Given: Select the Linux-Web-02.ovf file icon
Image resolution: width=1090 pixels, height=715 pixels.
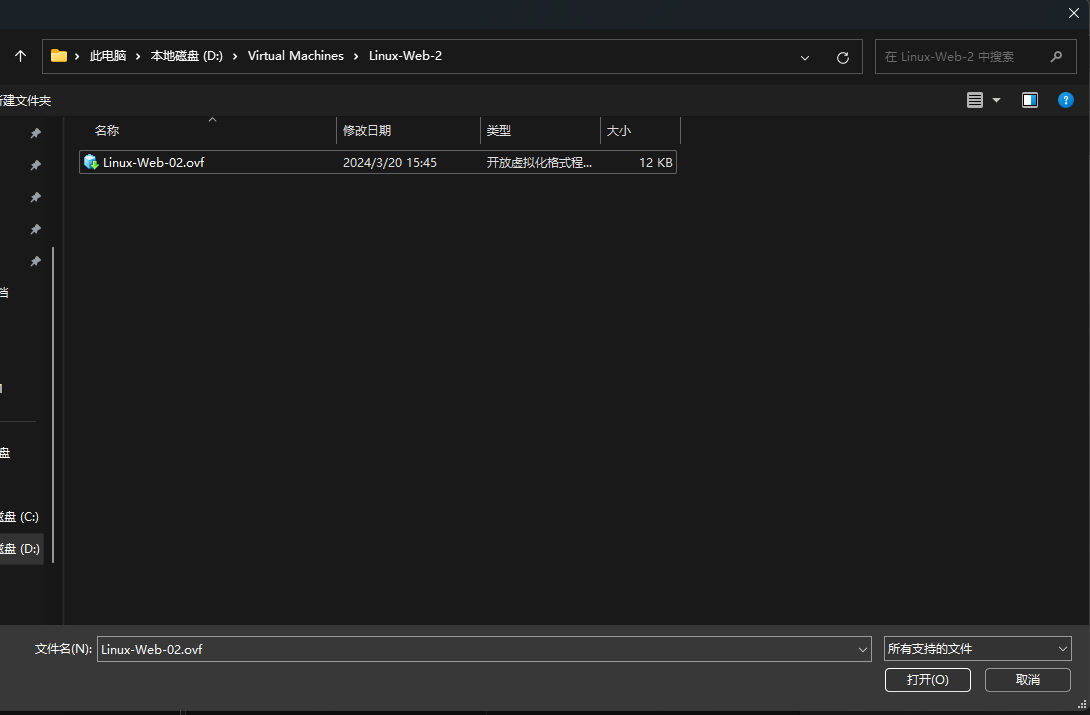Looking at the screenshot, I should pos(91,162).
